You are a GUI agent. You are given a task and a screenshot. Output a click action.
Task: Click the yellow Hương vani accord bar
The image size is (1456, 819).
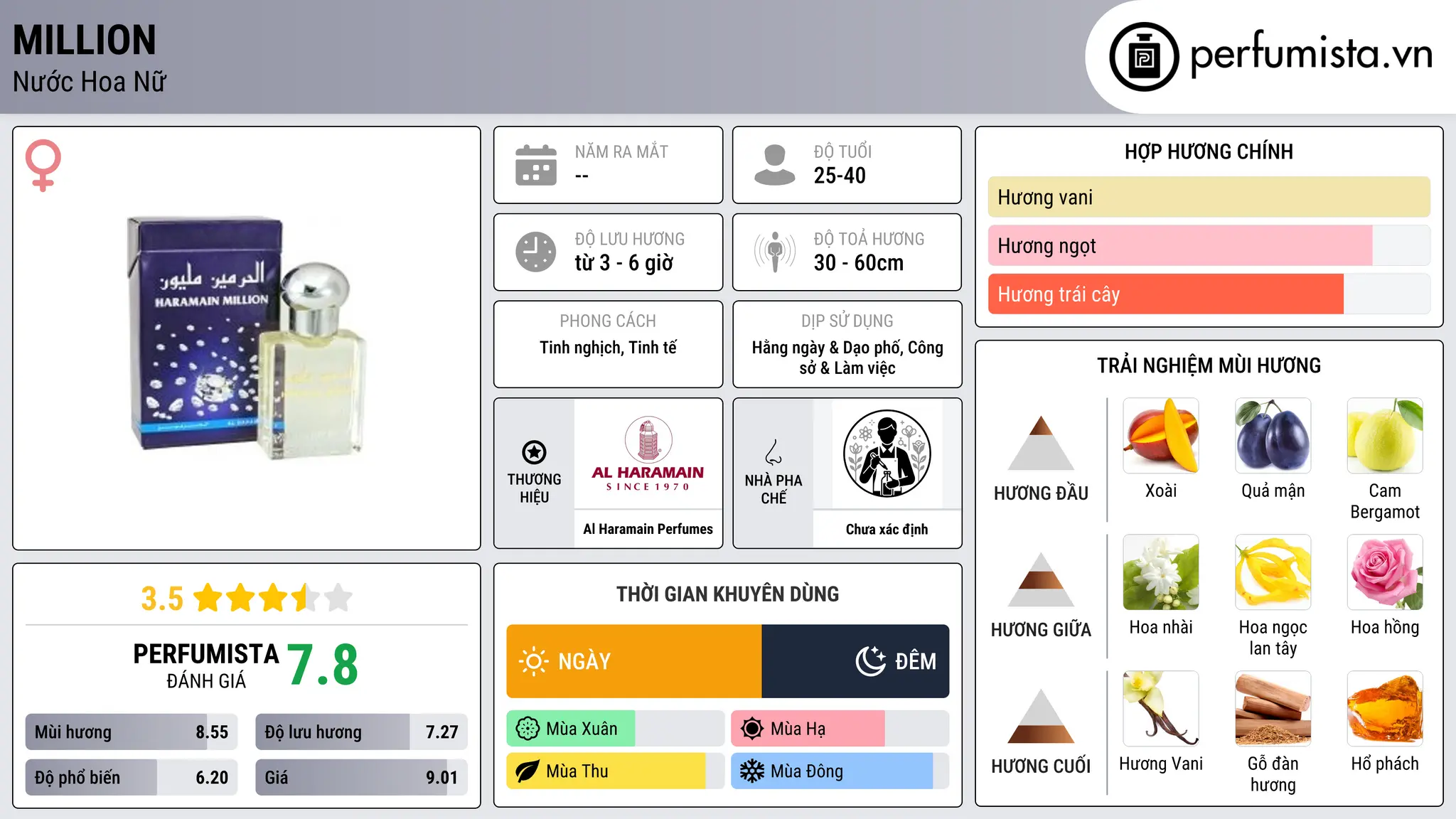pos(1209,197)
